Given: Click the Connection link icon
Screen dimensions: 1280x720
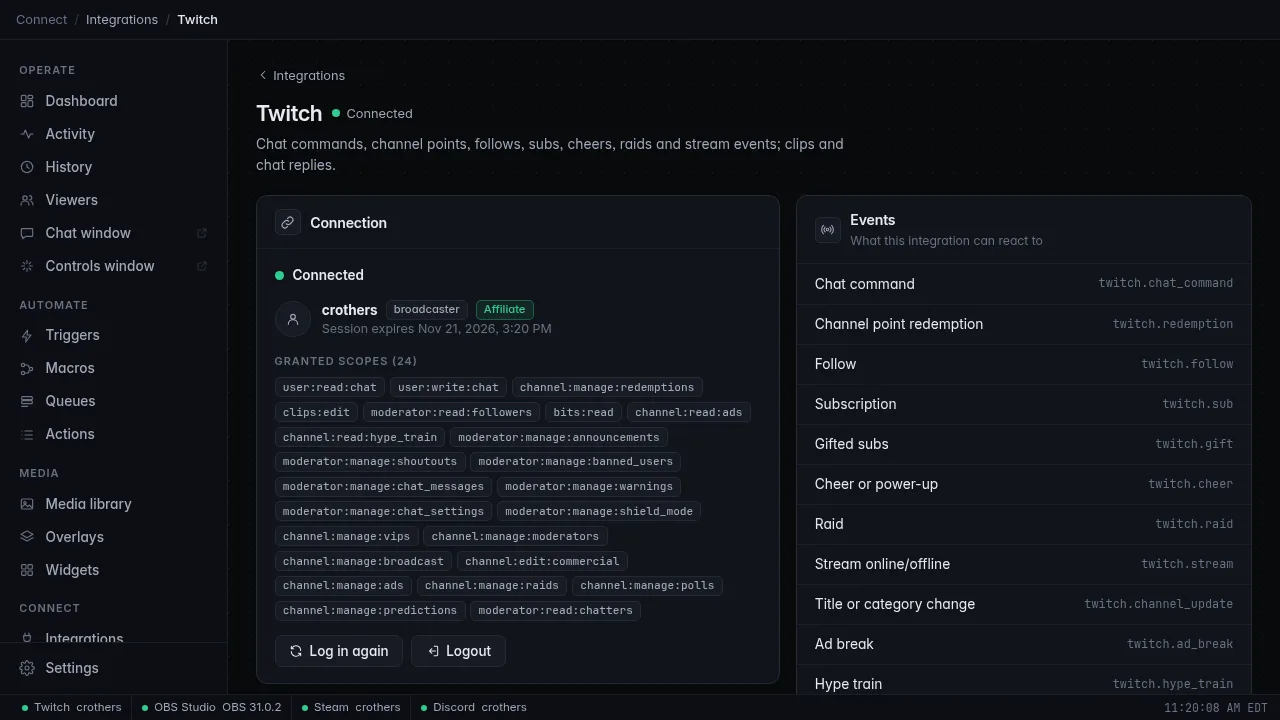Looking at the screenshot, I should [x=288, y=223].
